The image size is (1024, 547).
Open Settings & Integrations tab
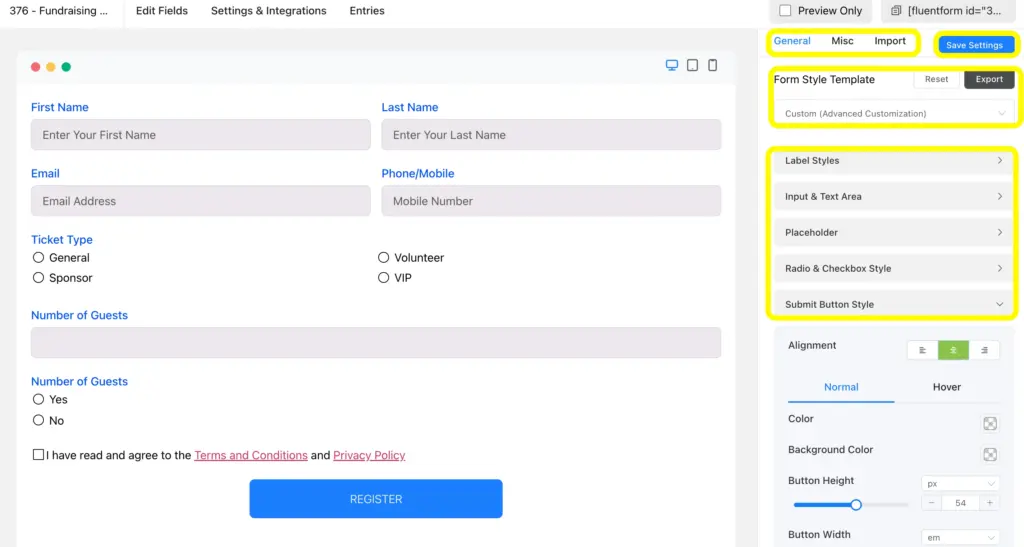[268, 10]
